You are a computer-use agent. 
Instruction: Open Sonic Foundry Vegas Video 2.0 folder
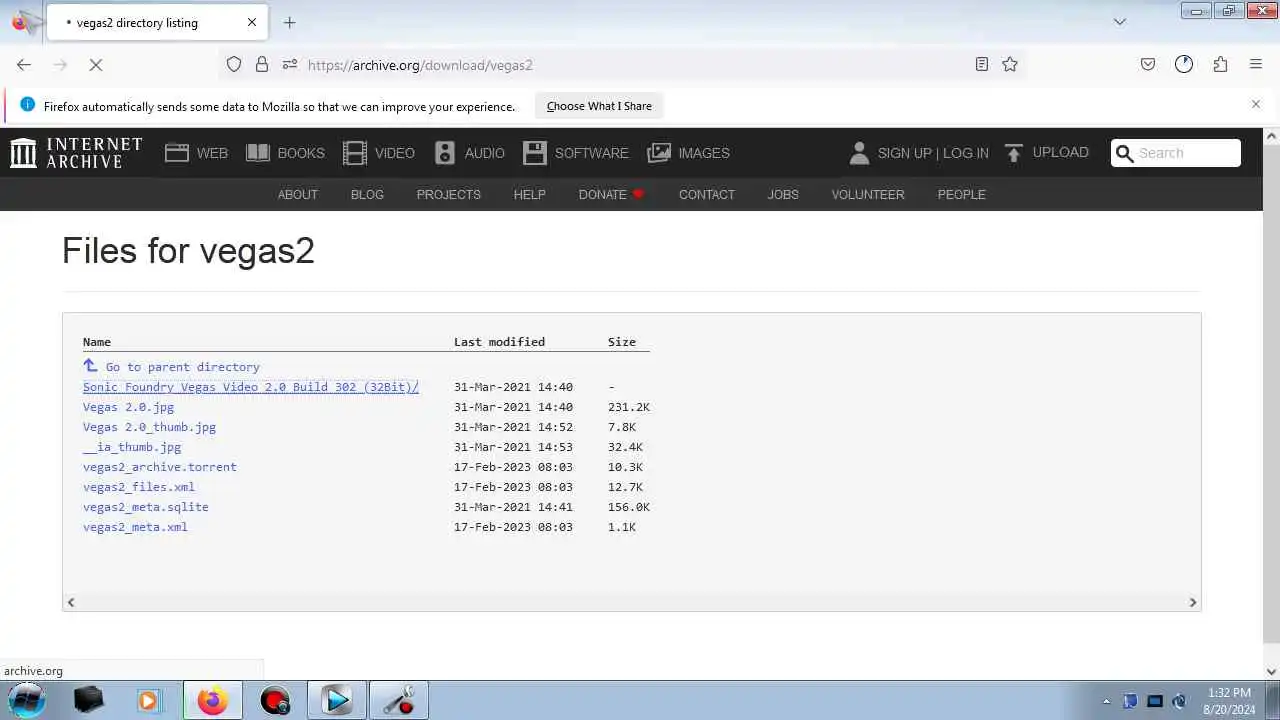(x=251, y=387)
